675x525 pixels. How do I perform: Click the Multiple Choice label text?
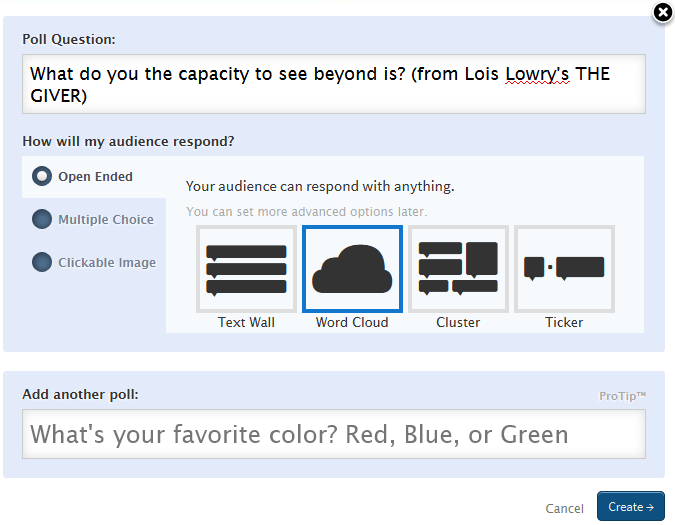(x=106, y=219)
